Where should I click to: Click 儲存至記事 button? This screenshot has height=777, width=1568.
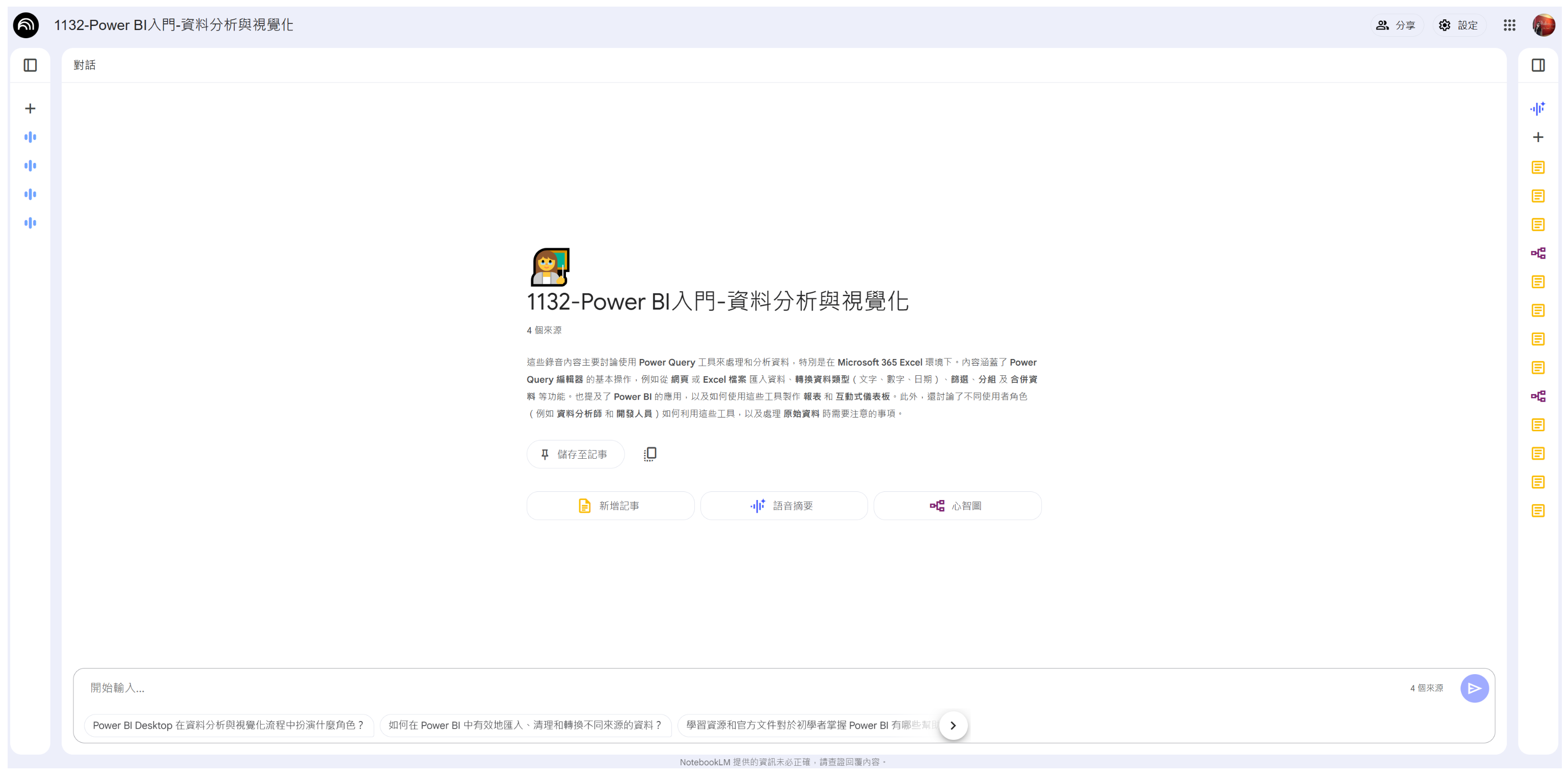[x=575, y=454]
